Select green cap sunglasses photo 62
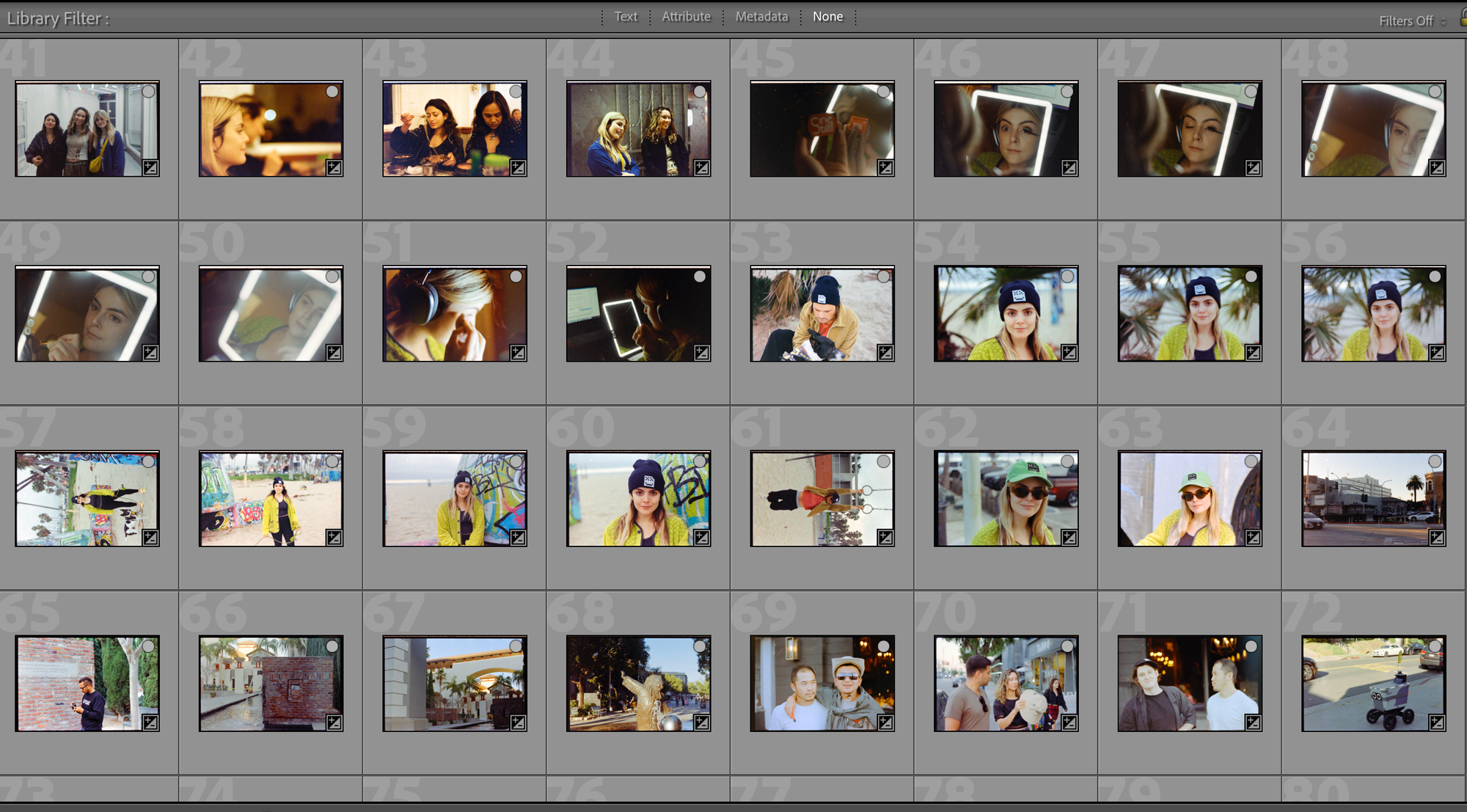Image resolution: width=1467 pixels, height=812 pixels. (x=1006, y=499)
